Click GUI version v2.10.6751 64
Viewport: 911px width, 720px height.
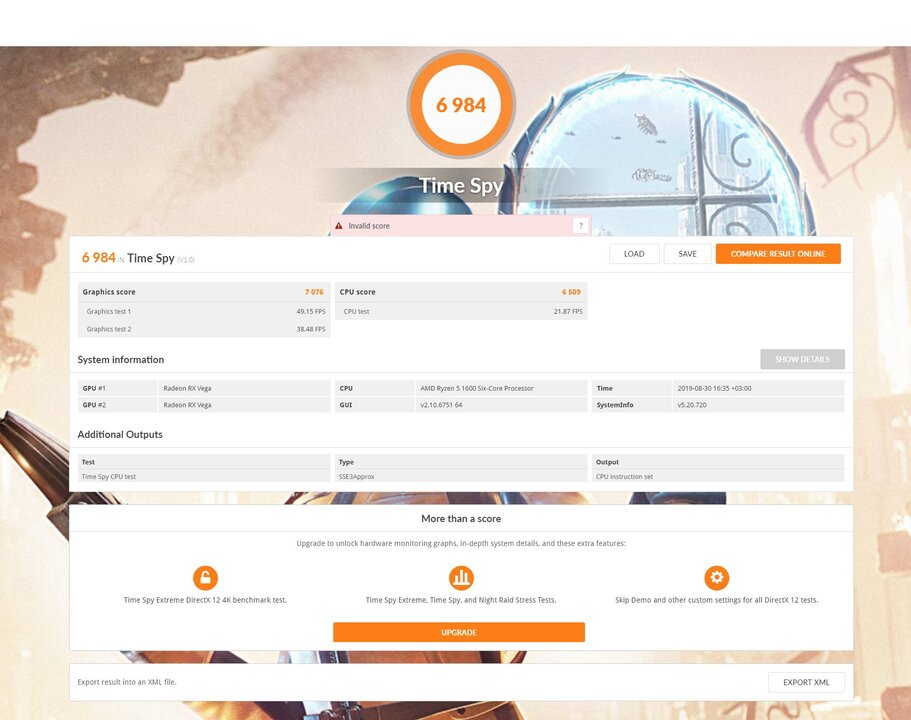(x=442, y=405)
